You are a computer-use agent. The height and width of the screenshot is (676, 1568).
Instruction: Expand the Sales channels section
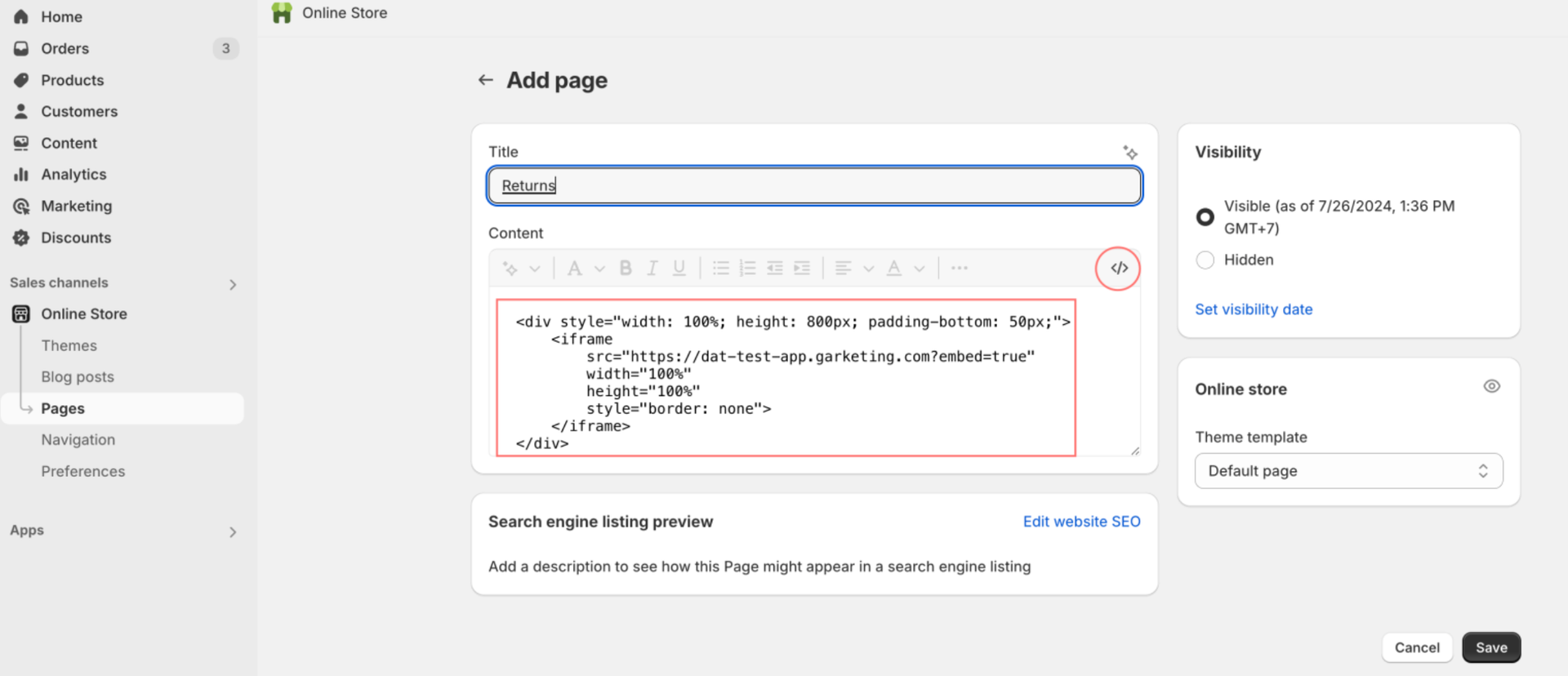(233, 285)
